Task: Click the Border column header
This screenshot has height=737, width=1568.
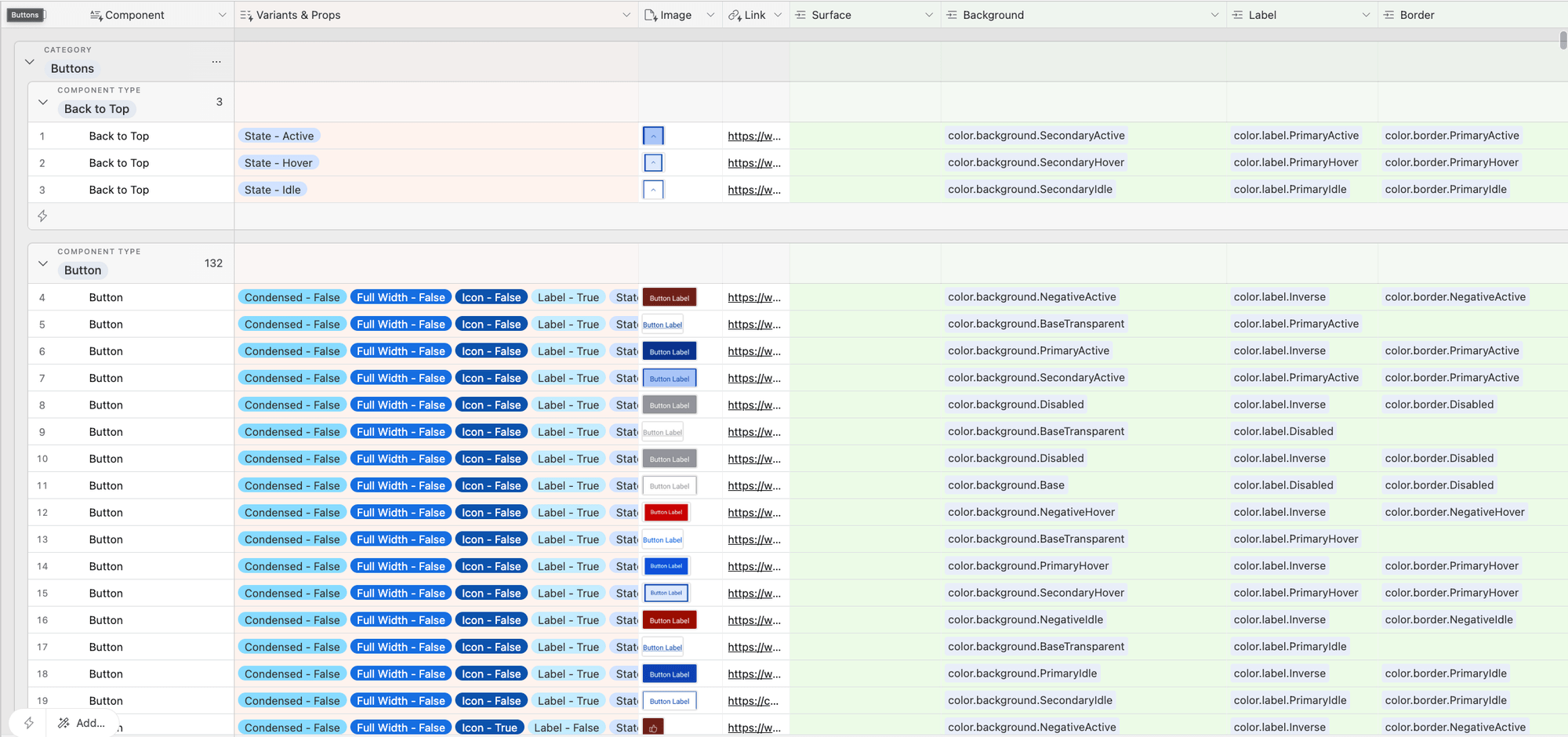Action: click(x=1472, y=15)
